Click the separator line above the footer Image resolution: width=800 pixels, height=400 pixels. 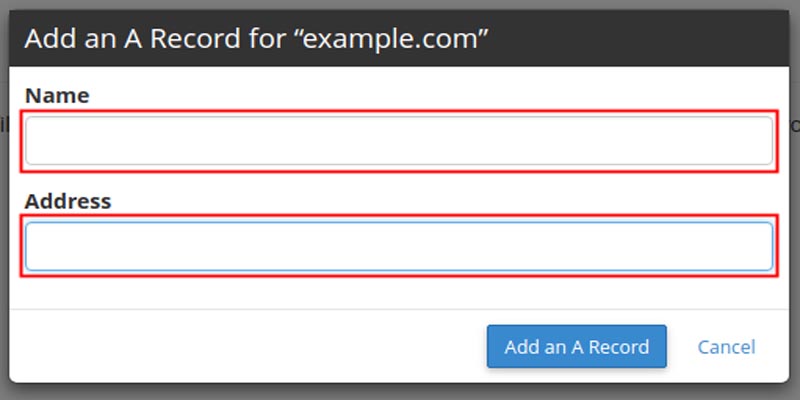point(399,309)
